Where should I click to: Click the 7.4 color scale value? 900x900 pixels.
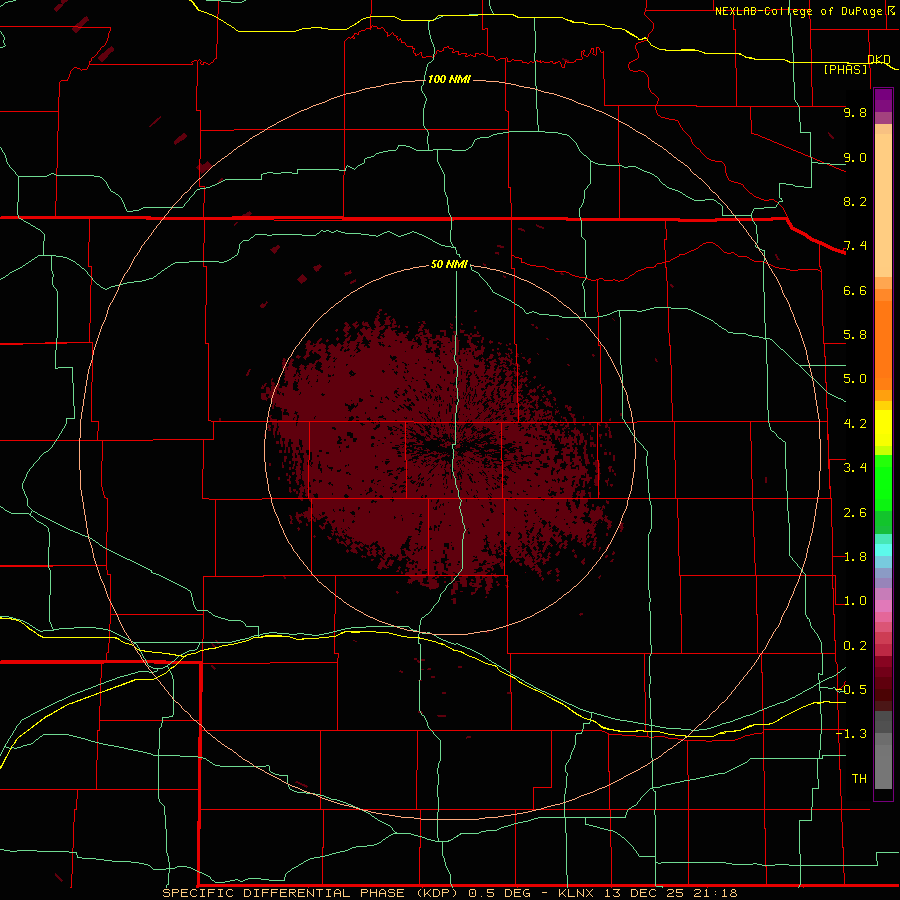coord(855,246)
